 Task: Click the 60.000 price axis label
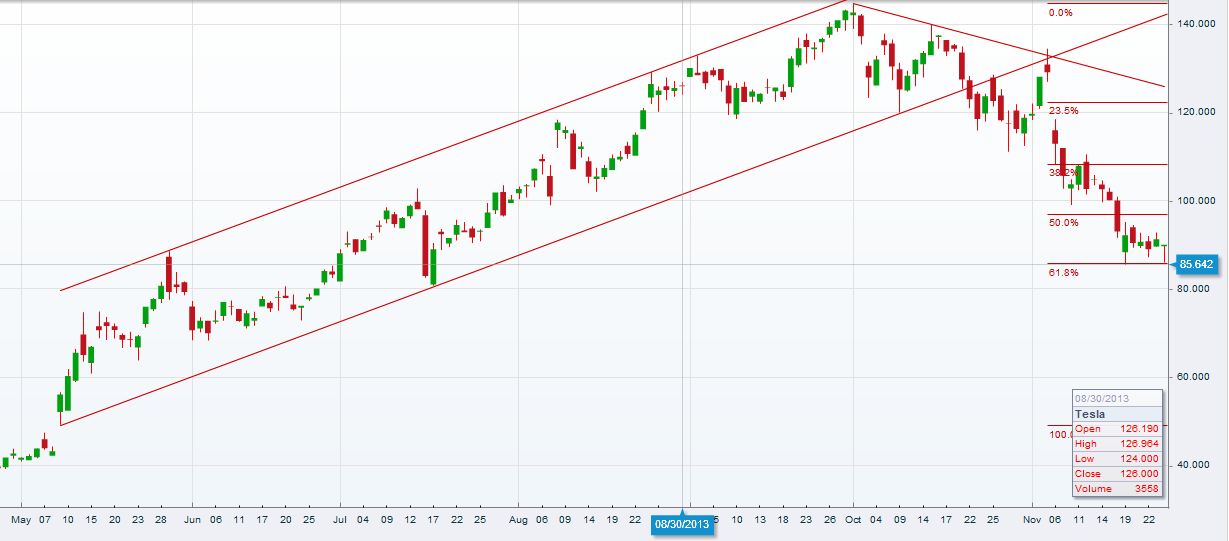(x=1198, y=377)
